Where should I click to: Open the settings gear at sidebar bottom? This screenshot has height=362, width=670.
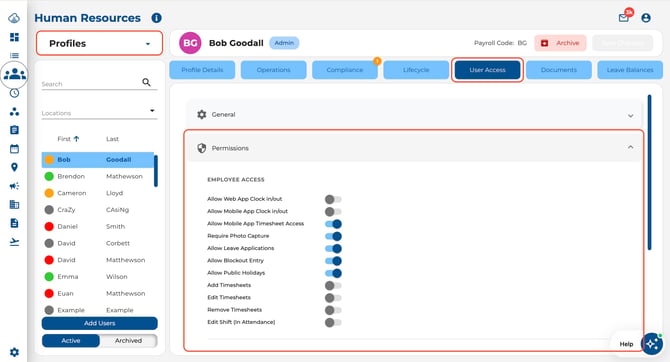(14, 352)
